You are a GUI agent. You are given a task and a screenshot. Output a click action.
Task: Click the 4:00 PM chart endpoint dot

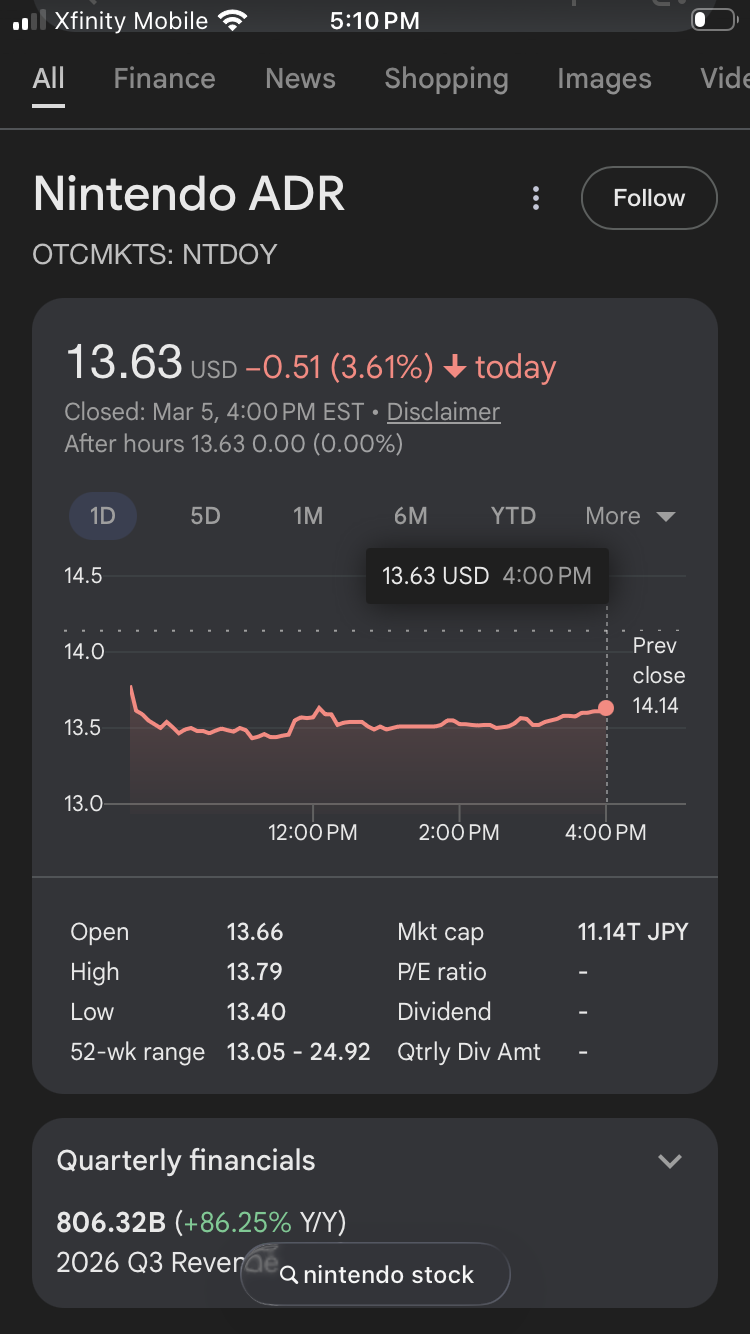[x=606, y=708]
